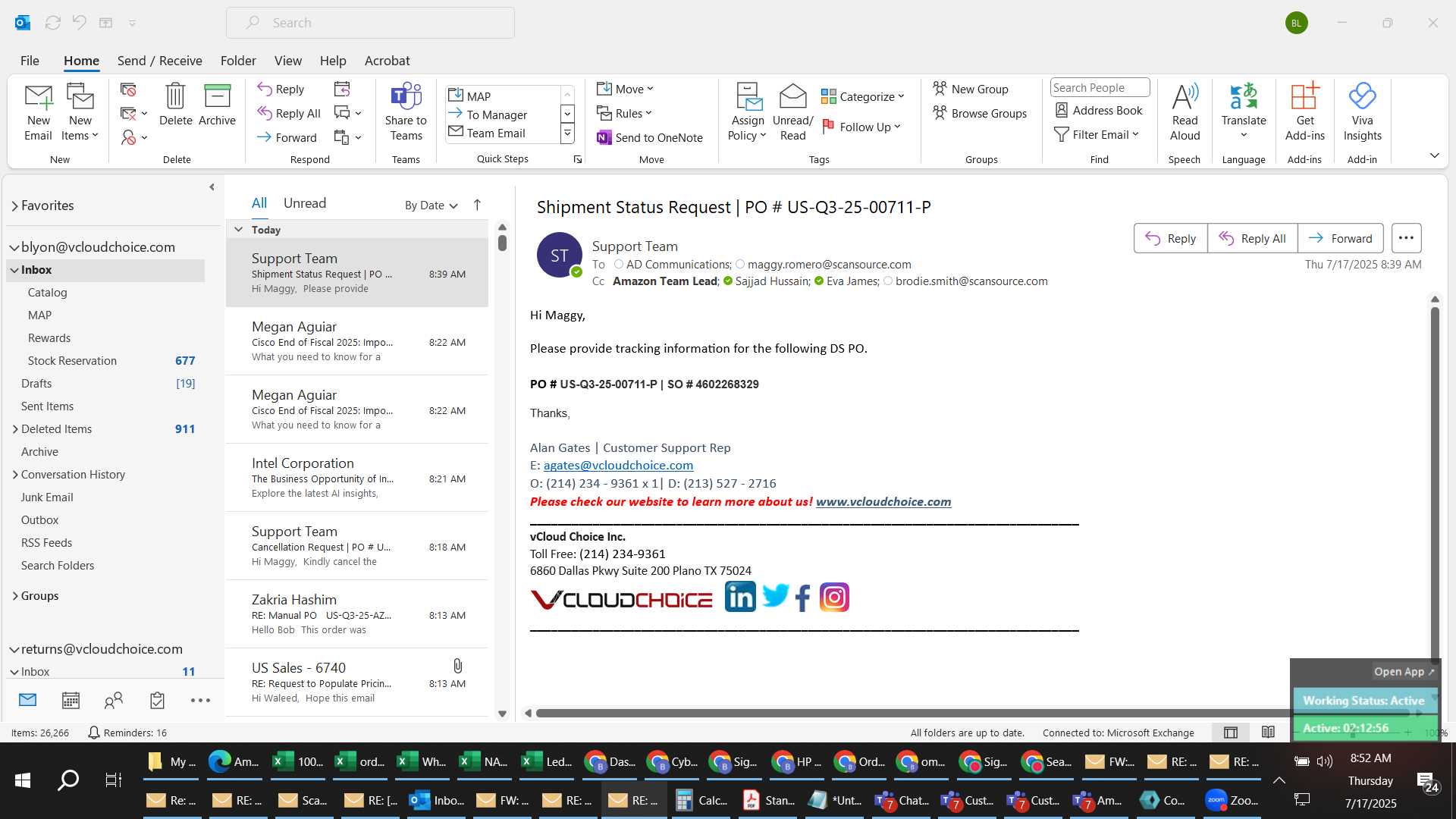Click the Send/Receive sync icon in title bar
This screenshot has height=819, width=1456.
[x=52, y=23]
